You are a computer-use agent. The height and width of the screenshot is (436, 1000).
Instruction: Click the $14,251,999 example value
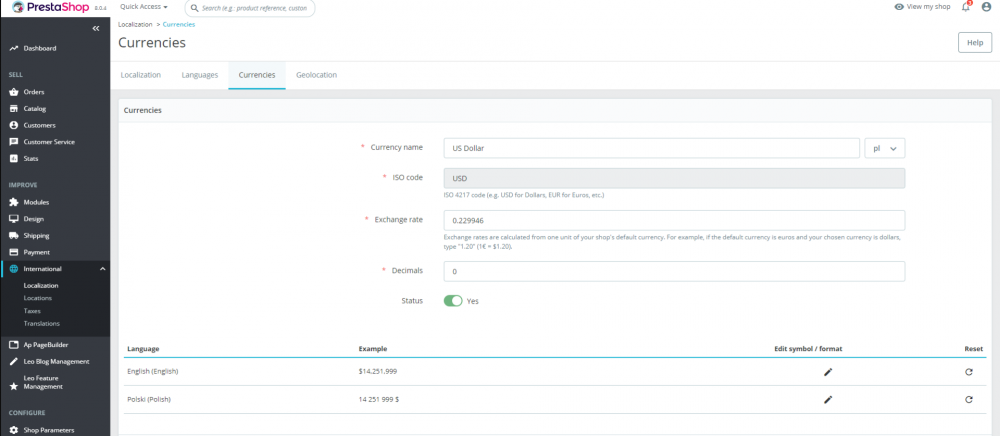[378, 372]
